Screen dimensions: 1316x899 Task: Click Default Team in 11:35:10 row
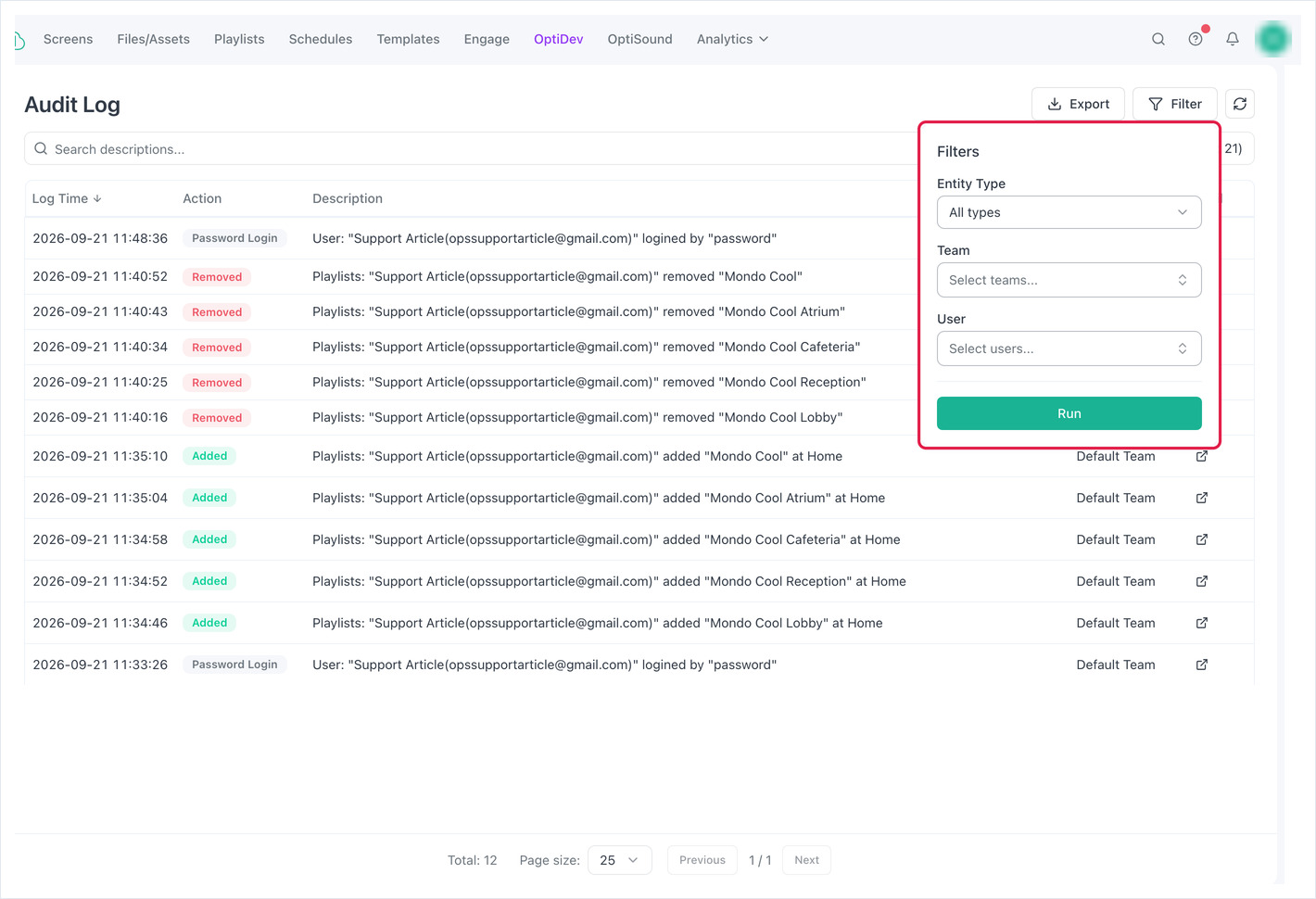pyautogui.click(x=1116, y=456)
